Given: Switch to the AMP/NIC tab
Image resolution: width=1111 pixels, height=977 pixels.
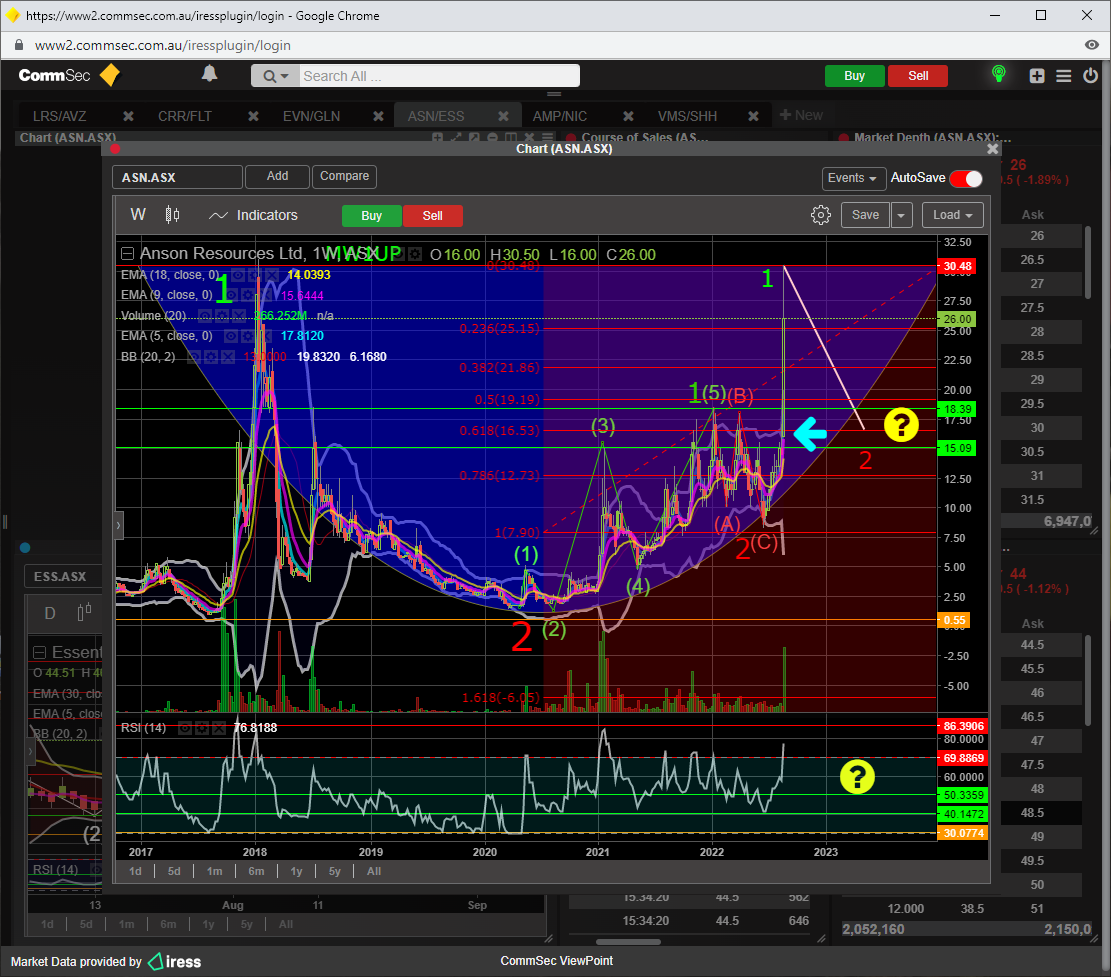Looking at the screenshot, I should 560,116.
